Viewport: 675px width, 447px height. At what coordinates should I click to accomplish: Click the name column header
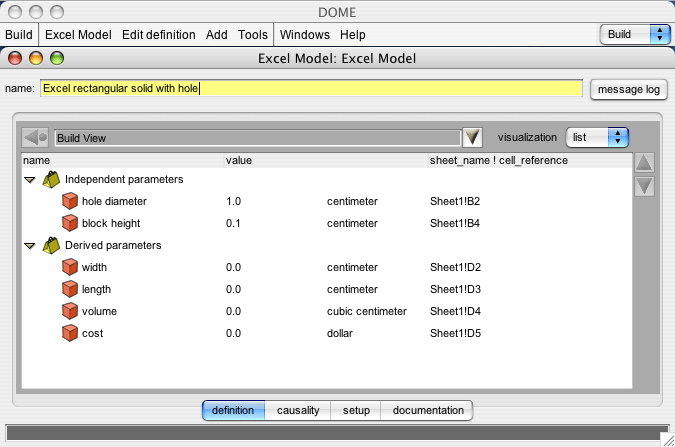[123, 160]
